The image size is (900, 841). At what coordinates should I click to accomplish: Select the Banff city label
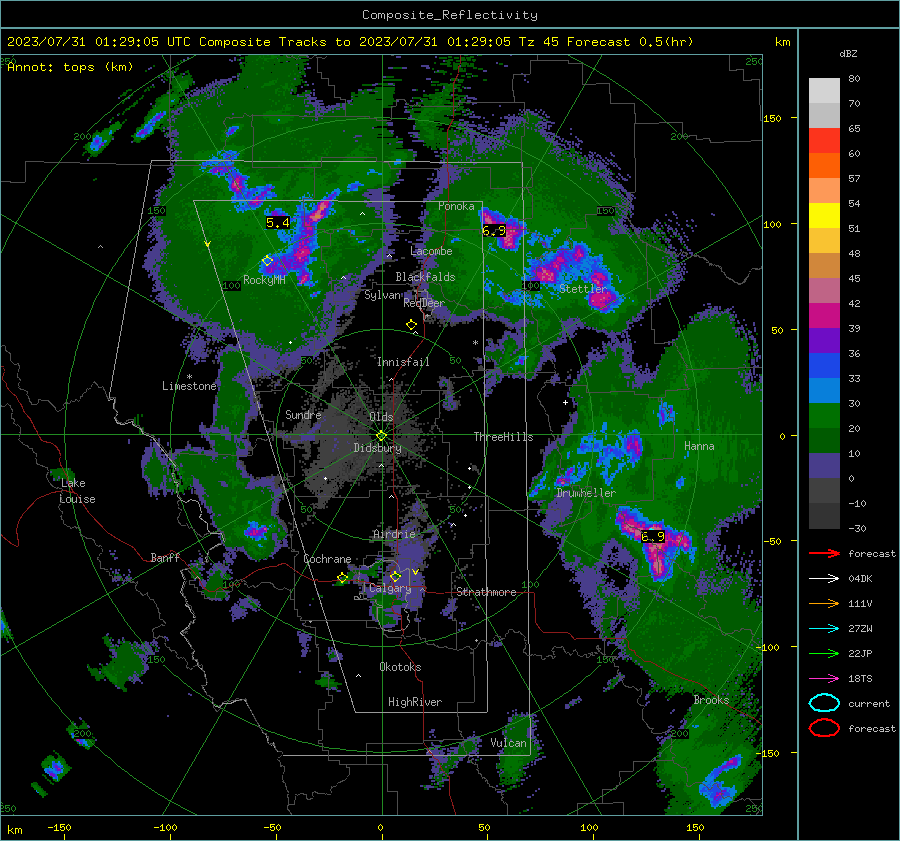(x=165, y=558)
